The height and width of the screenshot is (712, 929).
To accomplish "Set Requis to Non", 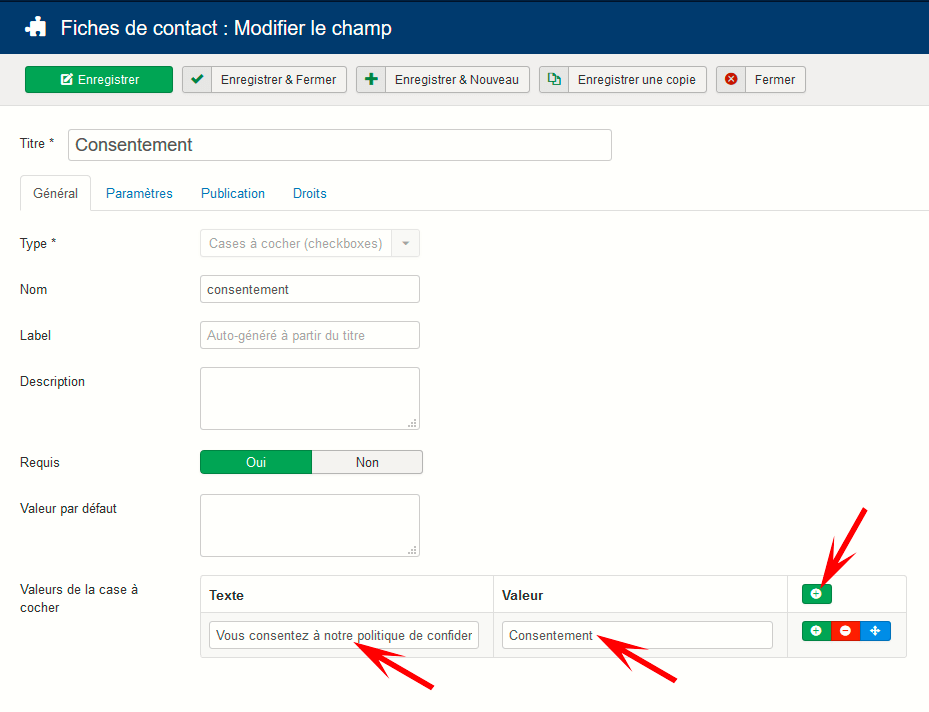I will point(367,462).
